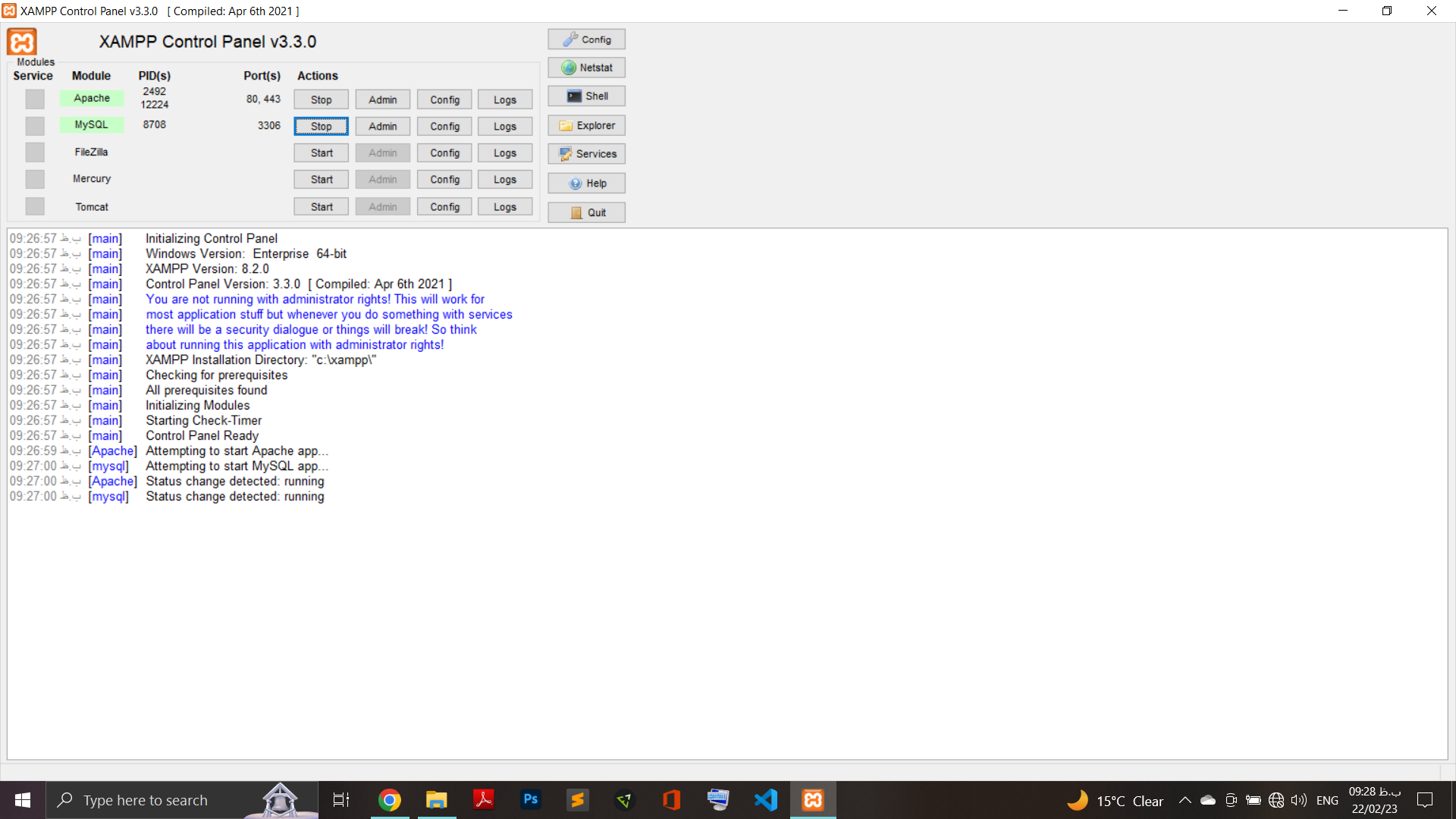1456x819 pixels.
Task: Click the 'XAMPP Version: 8.2.0' log line
Action: point(207,268)
